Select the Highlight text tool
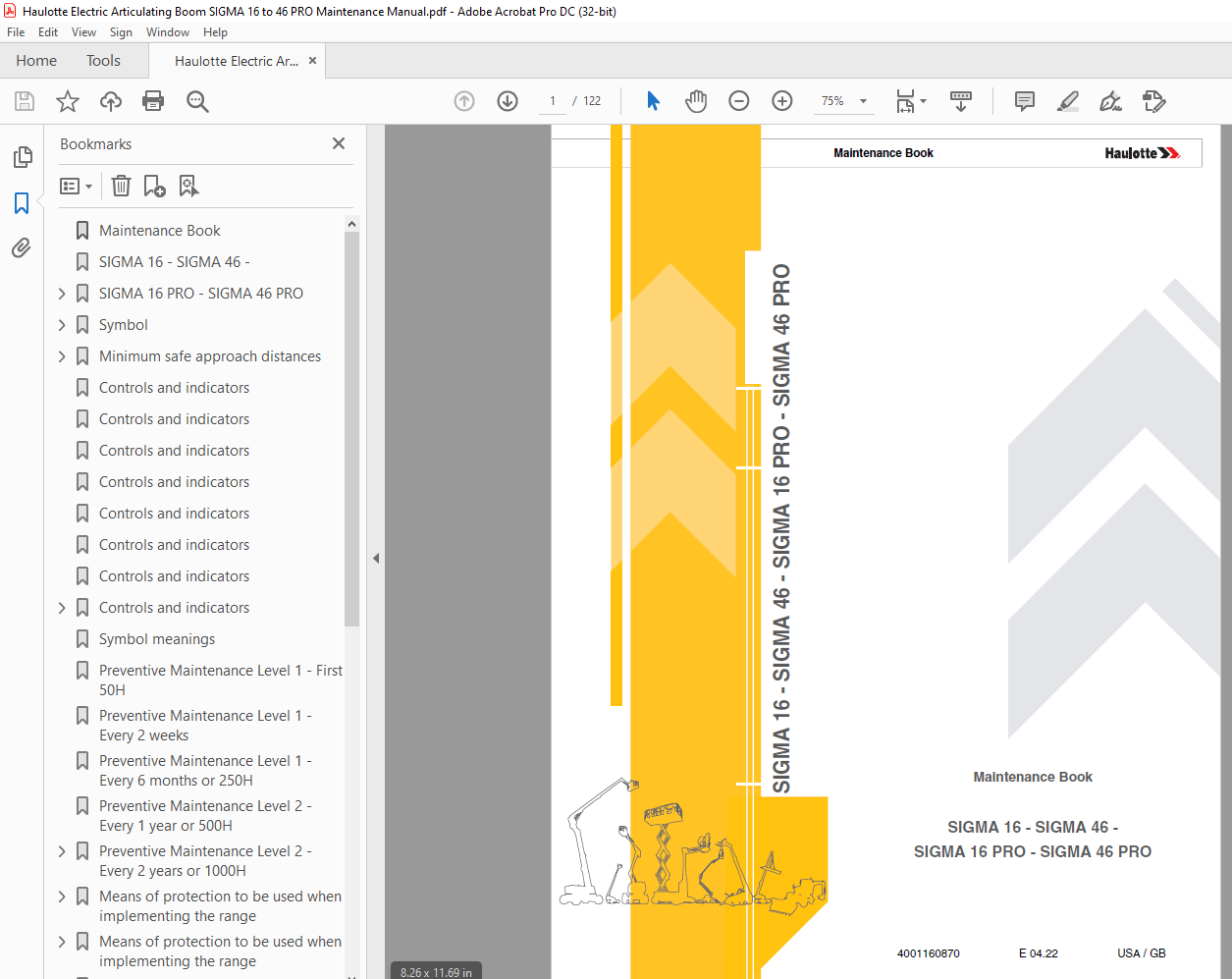This screenshot has height=979, width=1232. coord(1068,101)
